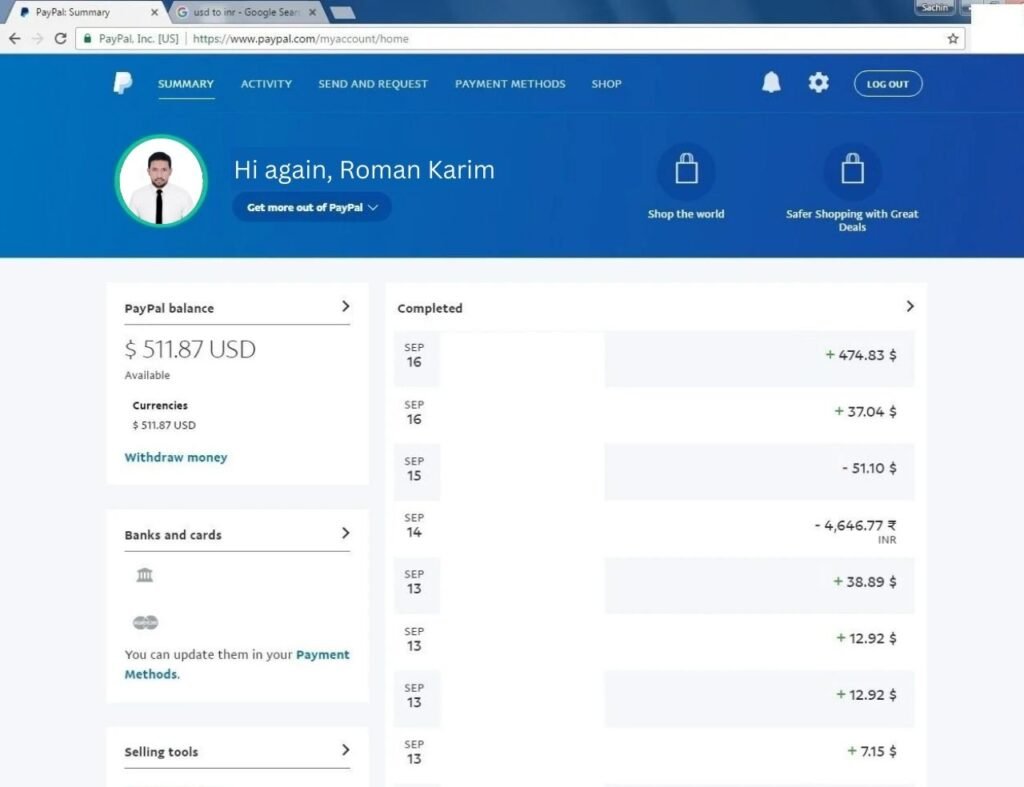The image size is (1024, 787).
Task: Click the Shop the world label
Action: [x=686, y=214]
